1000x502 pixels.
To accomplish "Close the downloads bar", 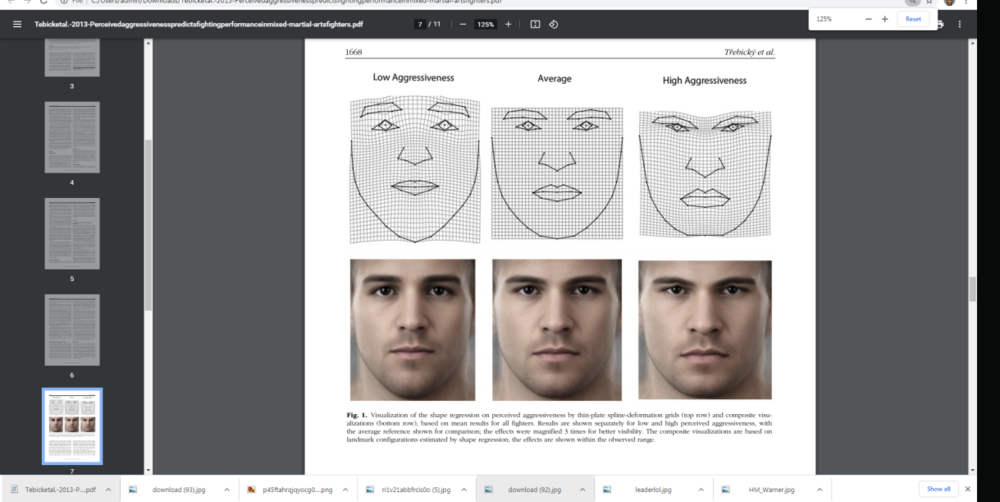I will [x=968, y=489].
